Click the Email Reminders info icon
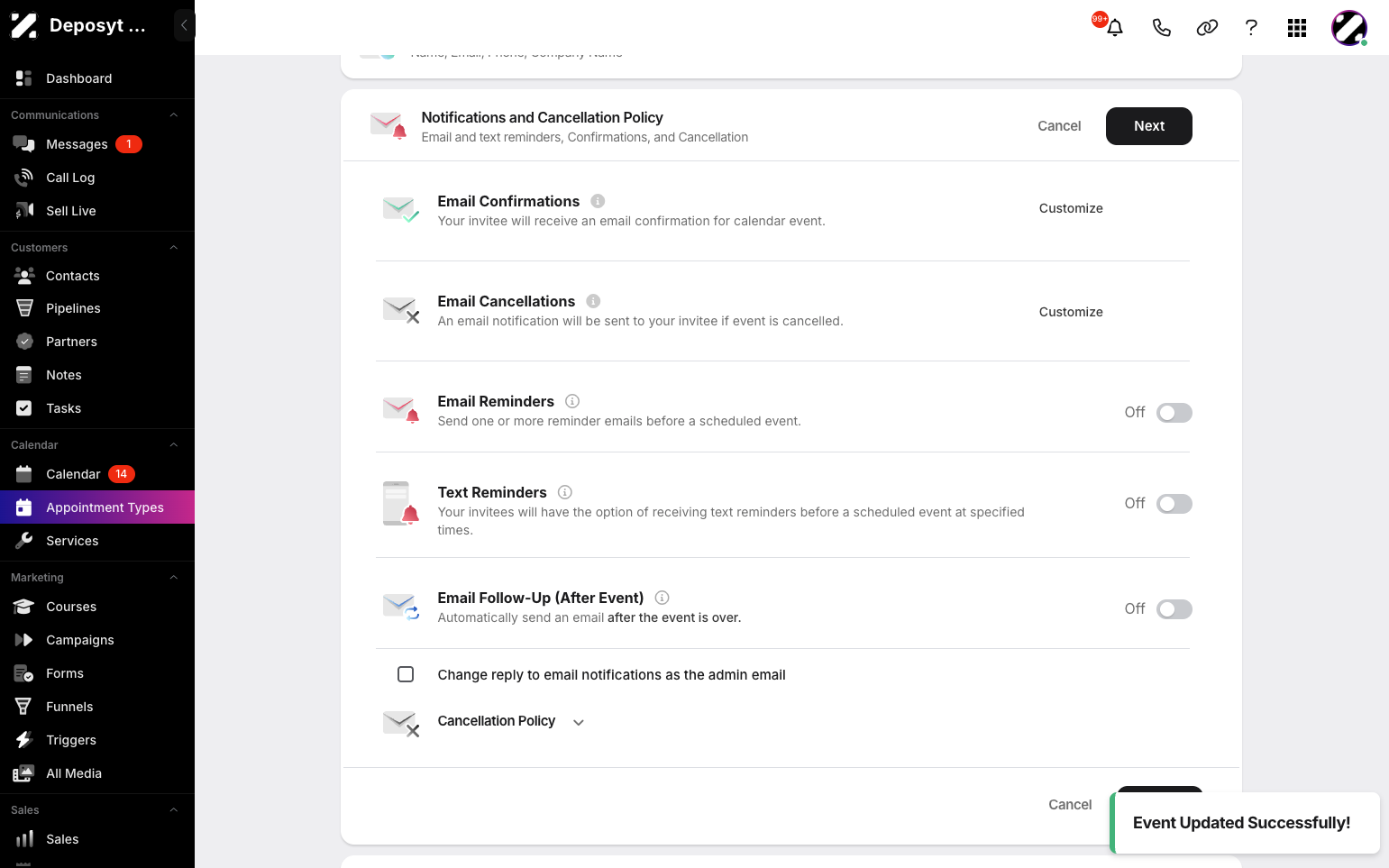Viewport: 1389px width, 868px height. coord(572,401)
